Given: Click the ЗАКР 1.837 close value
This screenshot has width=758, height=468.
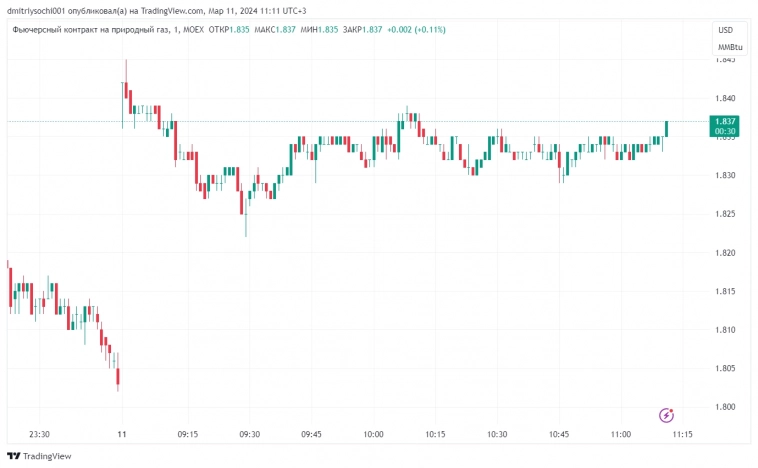Looking at the screenshot, I should (361, 30).
